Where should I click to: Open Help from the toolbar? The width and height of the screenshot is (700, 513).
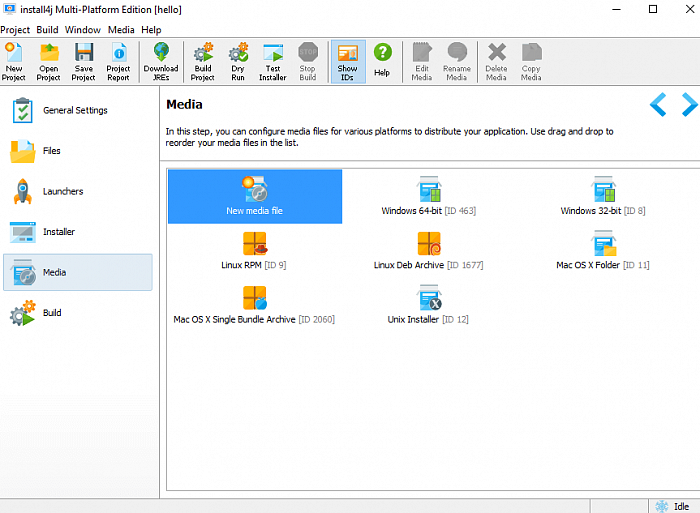(382, 60)
